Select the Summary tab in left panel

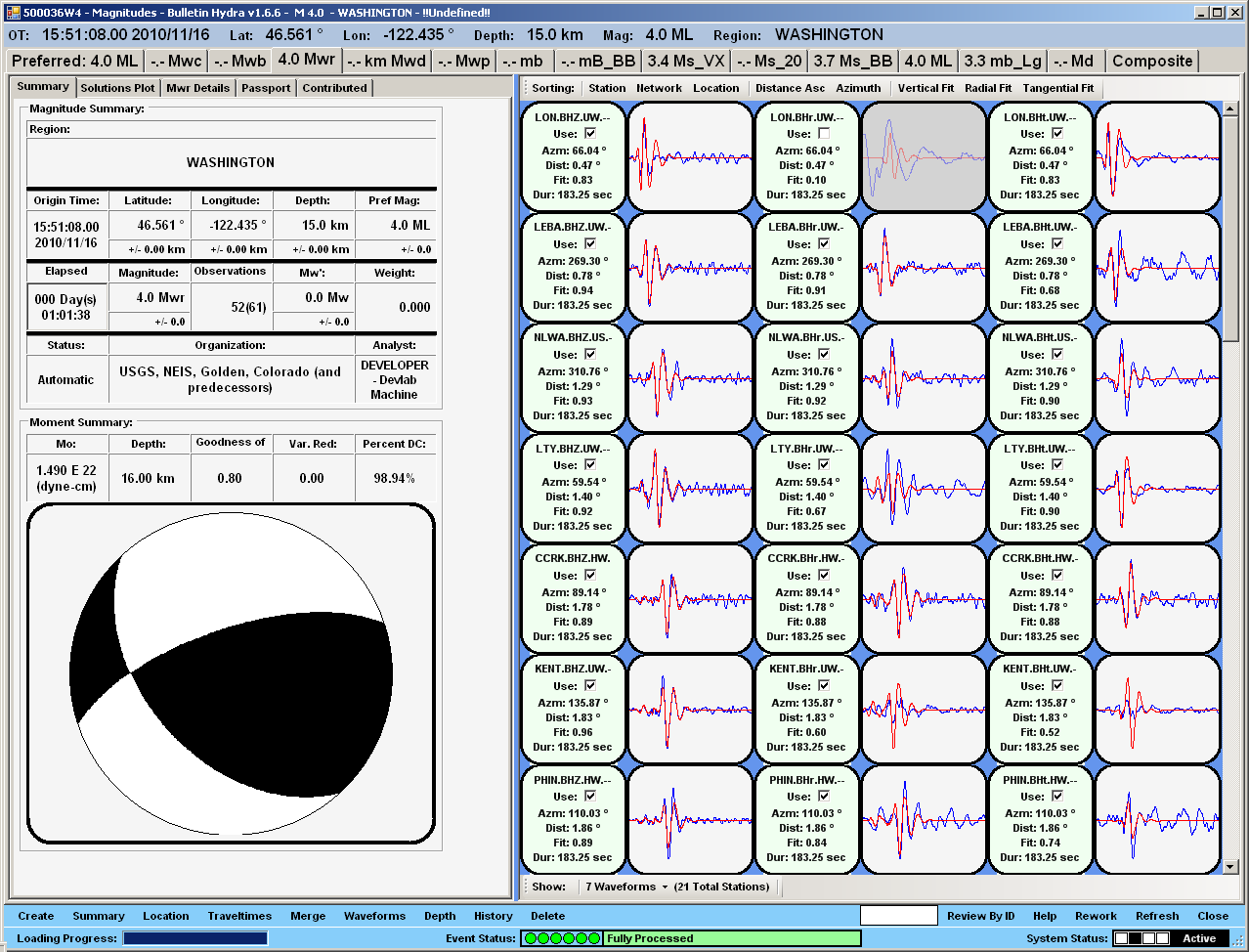[43, 86]
